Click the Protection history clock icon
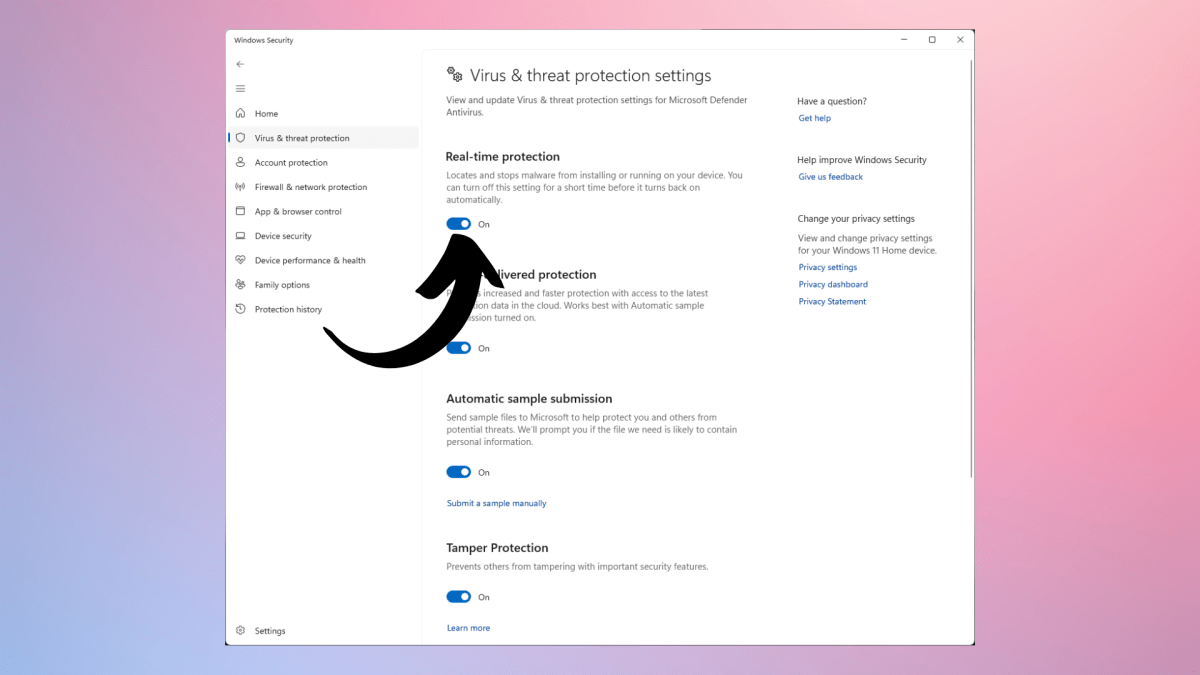Screen dimensions: 1200x675 pos(240,309)
